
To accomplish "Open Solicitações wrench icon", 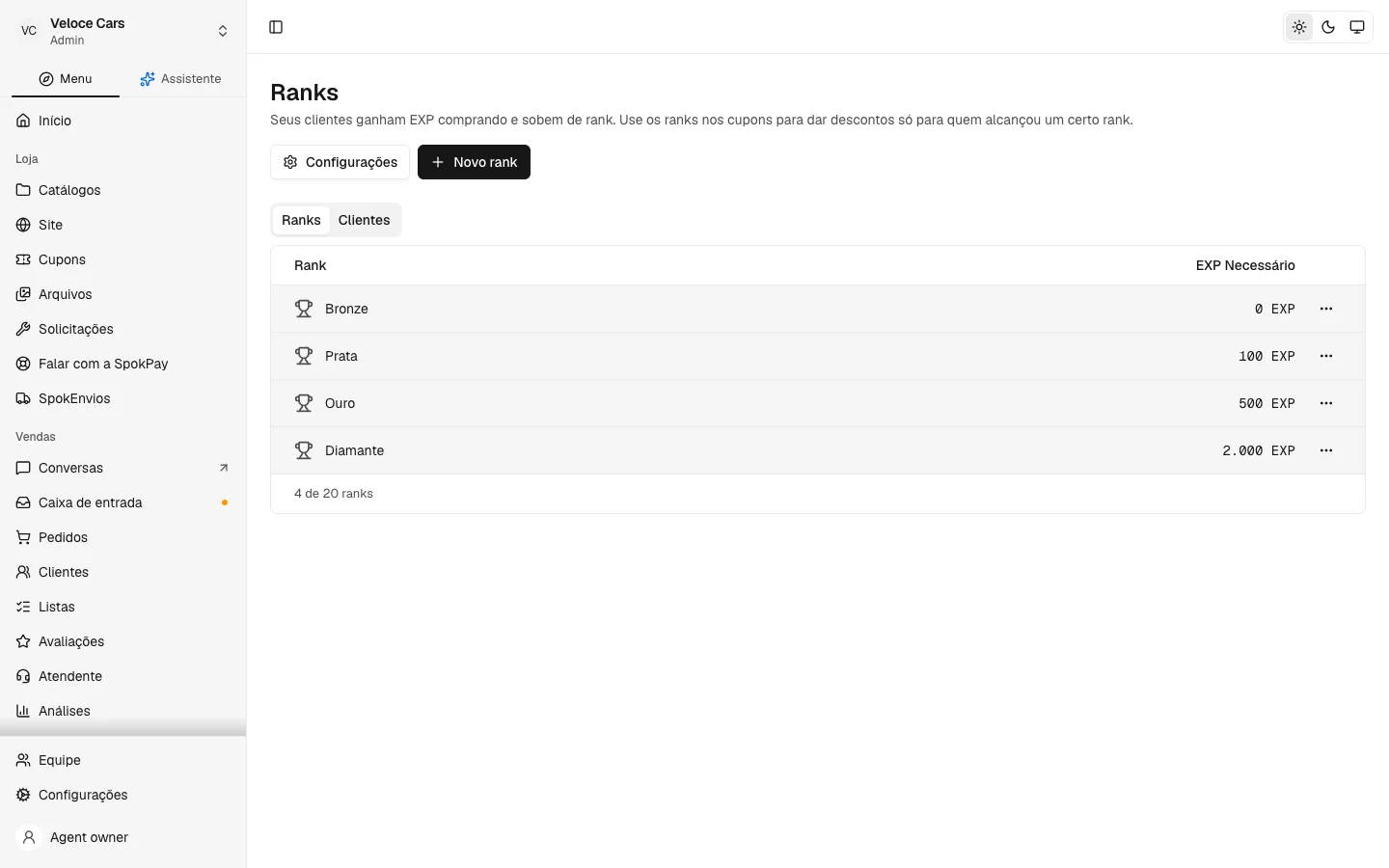I will pyautogui.click(x=23, y=329).
